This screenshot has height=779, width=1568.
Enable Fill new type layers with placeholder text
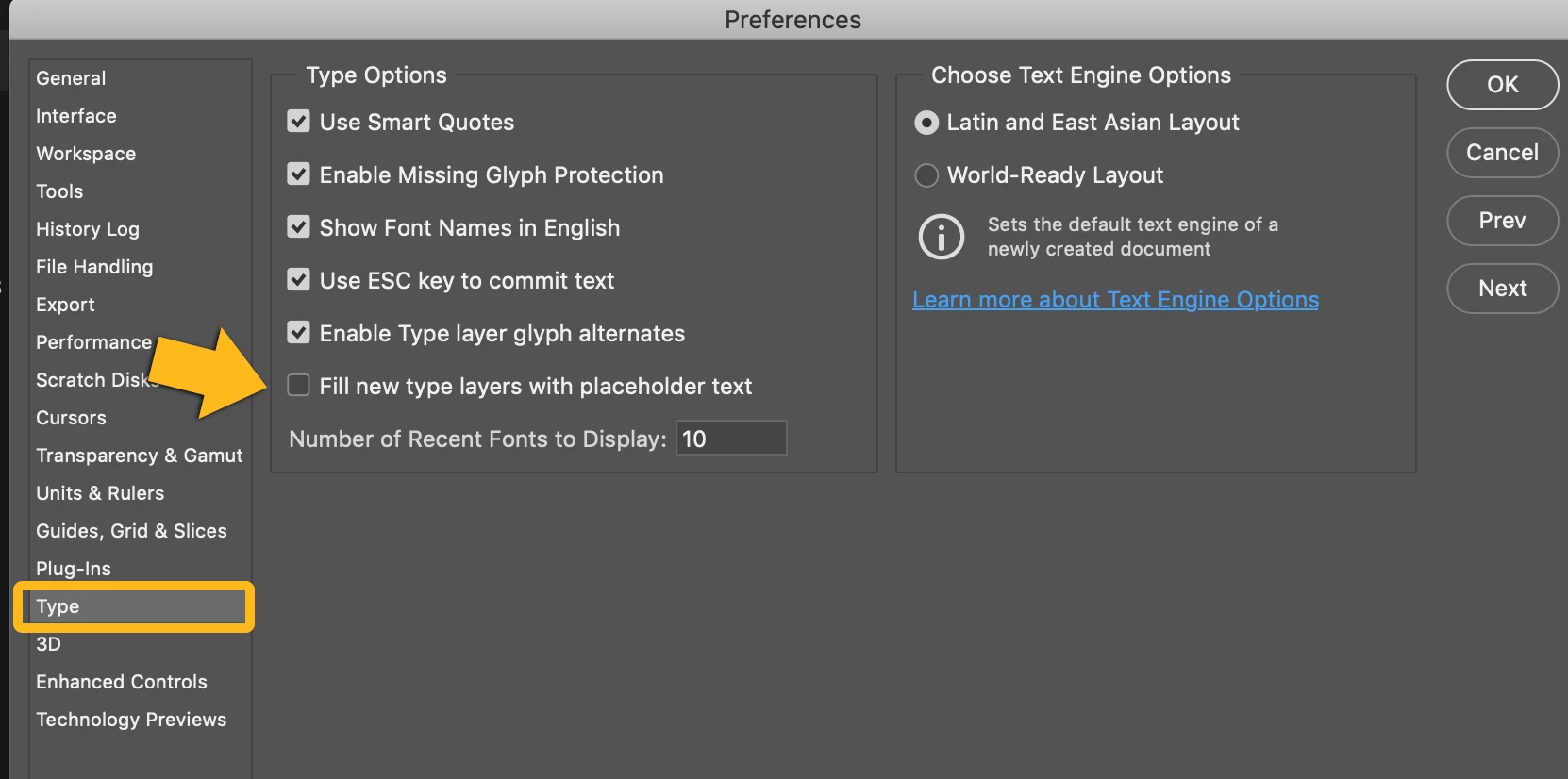299,386
